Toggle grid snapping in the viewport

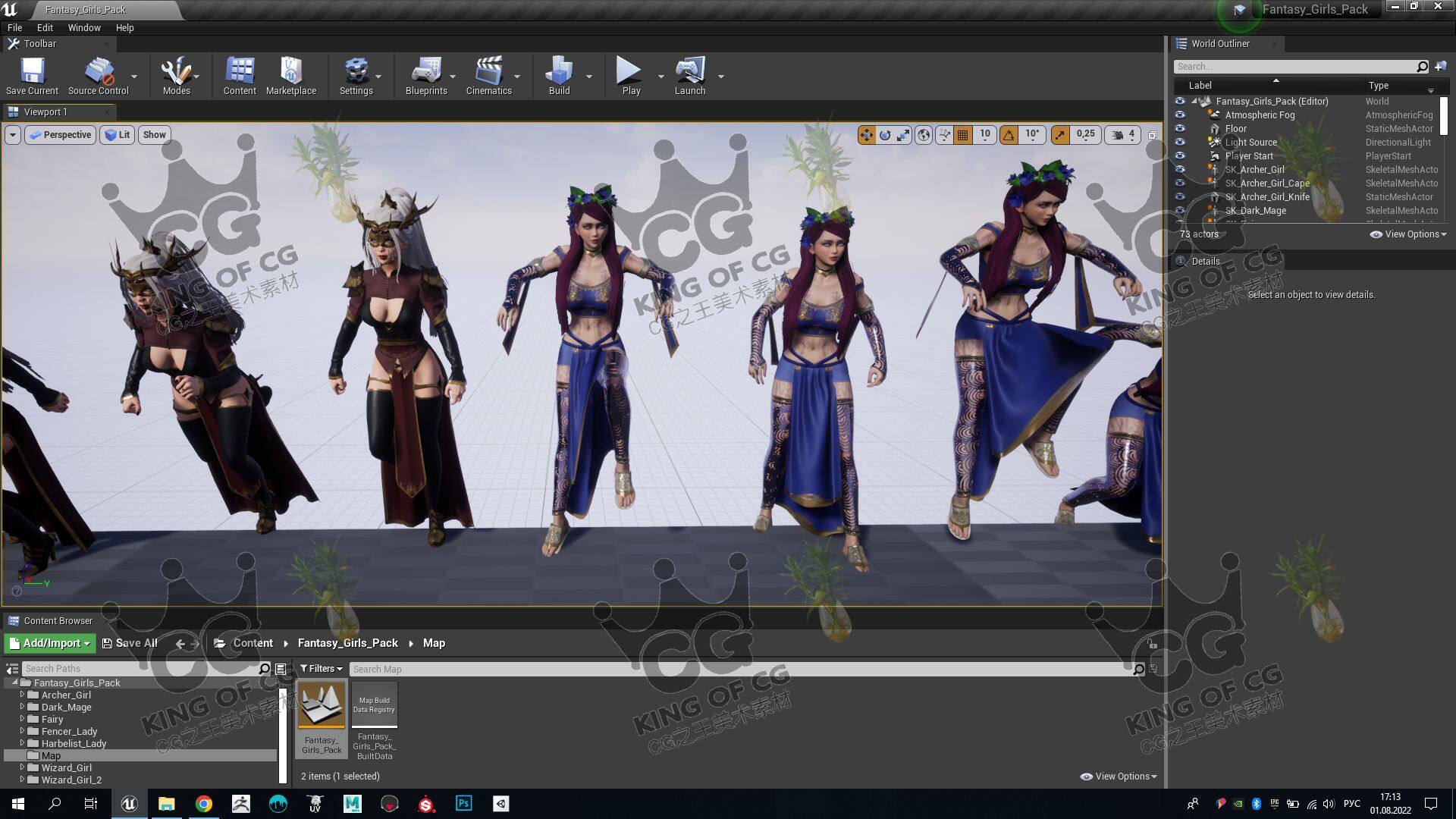pos(963,135)
